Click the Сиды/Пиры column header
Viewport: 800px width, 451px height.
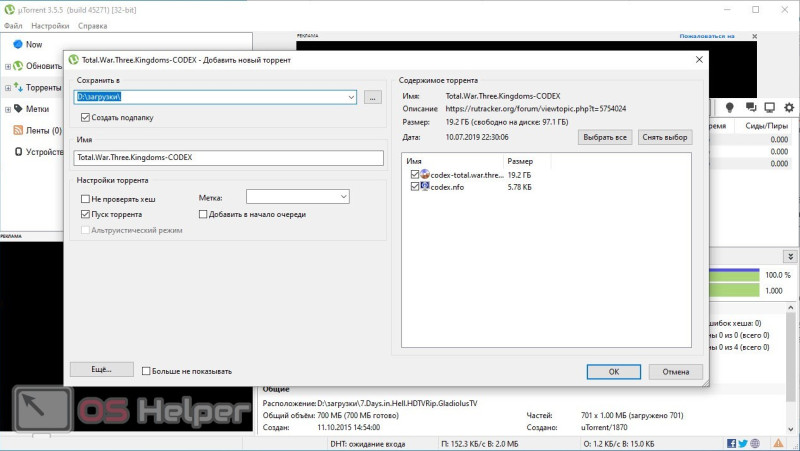tap(766, 126)
